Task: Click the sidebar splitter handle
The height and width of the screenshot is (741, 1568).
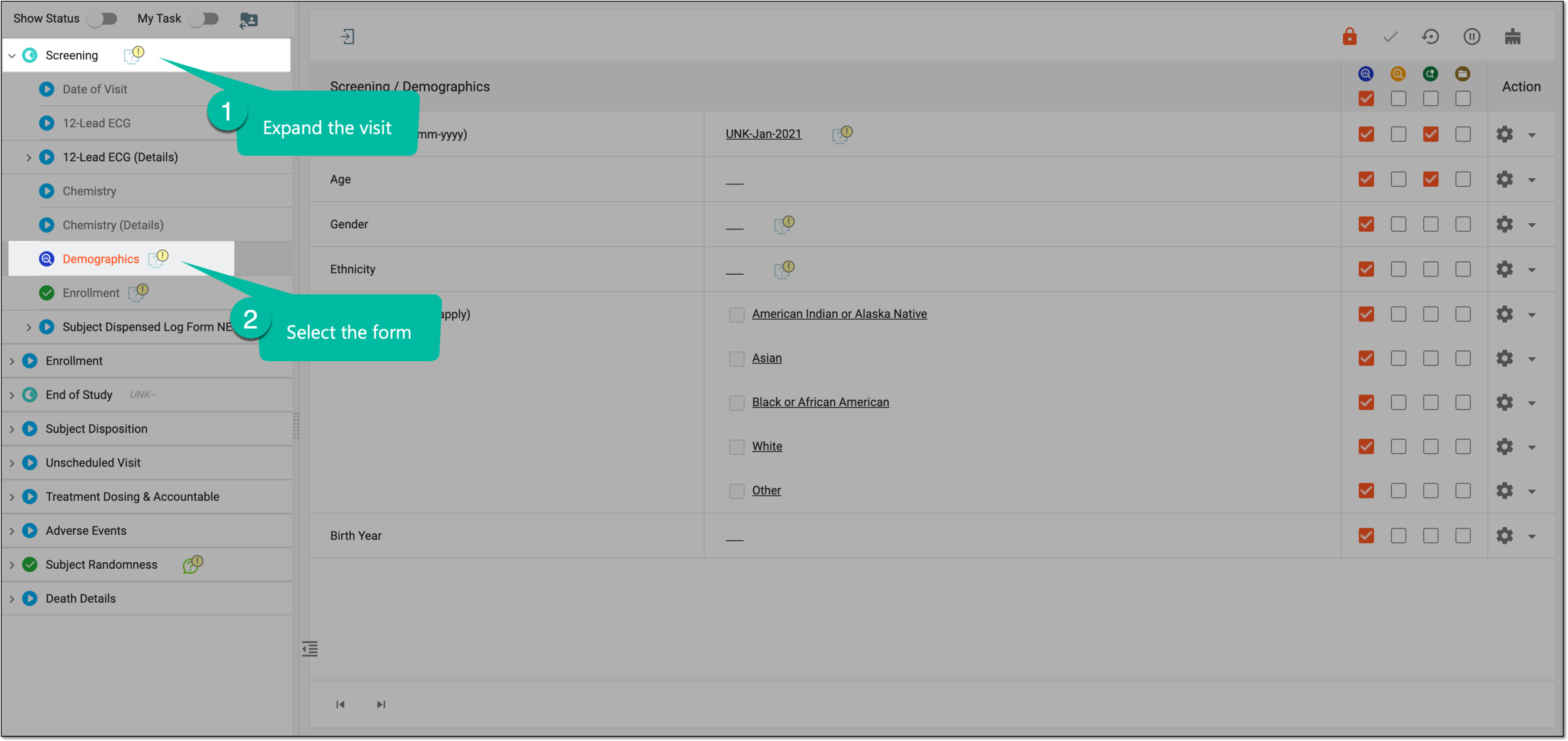Action: 296,425
